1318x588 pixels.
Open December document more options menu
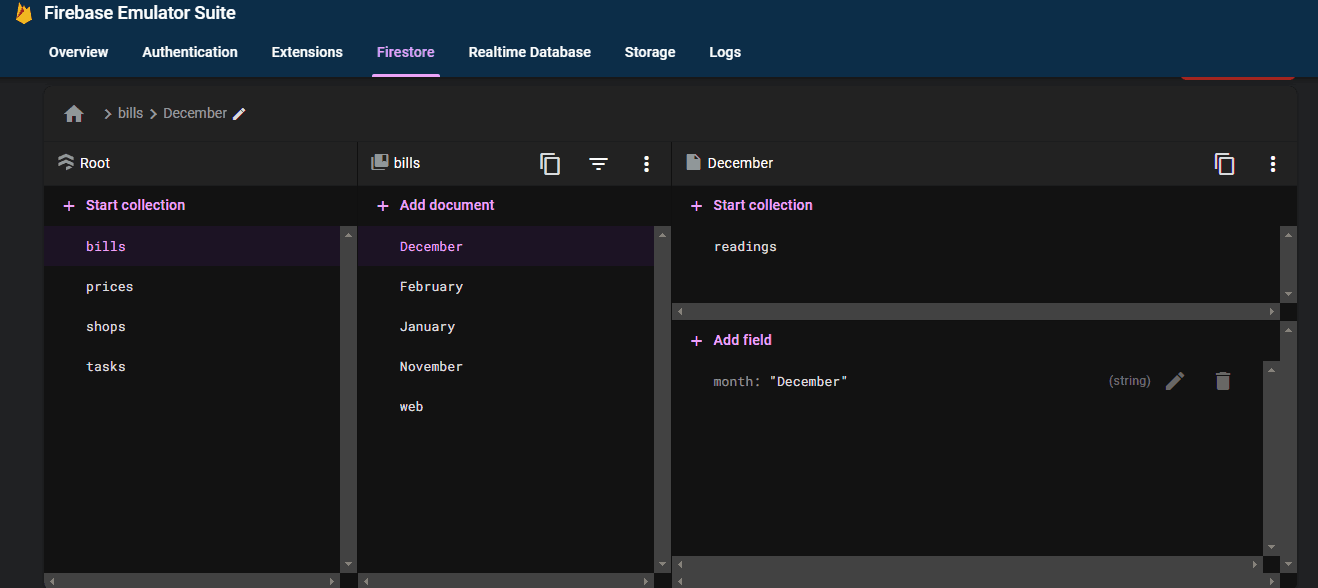pos(1272,164)
